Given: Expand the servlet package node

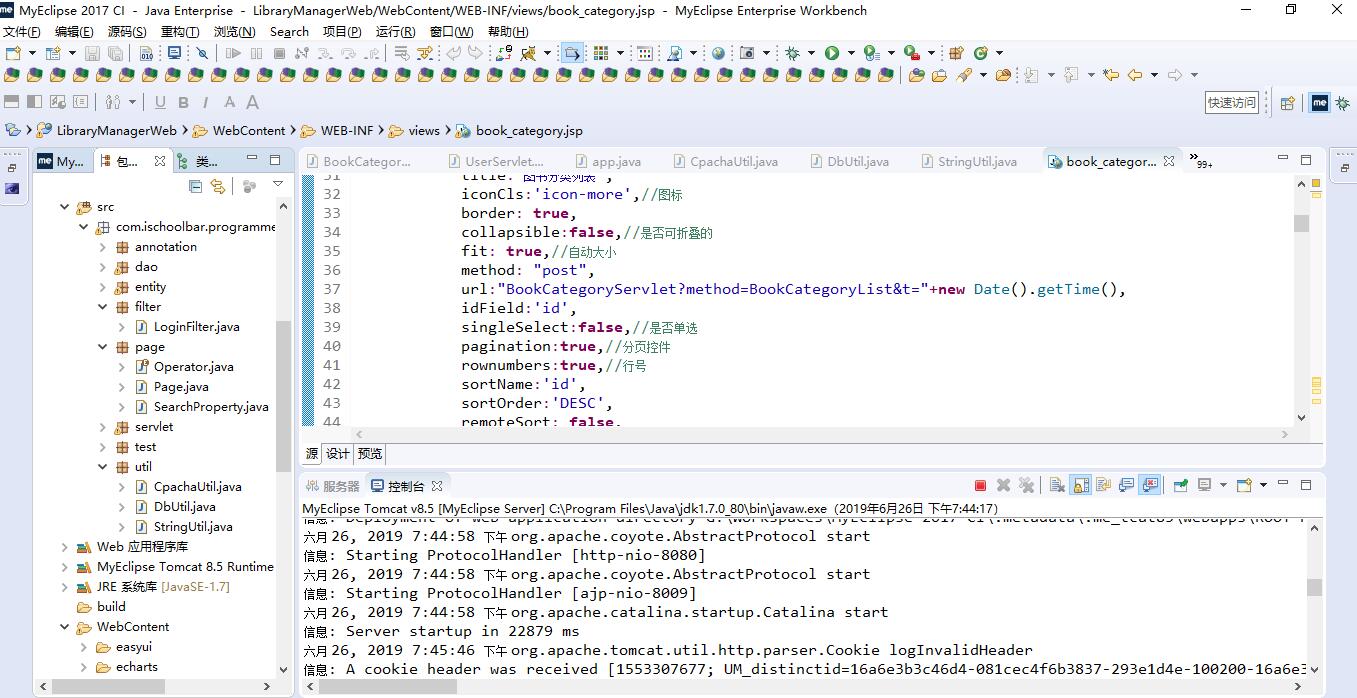Looking at the screenshot, I should pyautogui.click(x=103, y=427).
